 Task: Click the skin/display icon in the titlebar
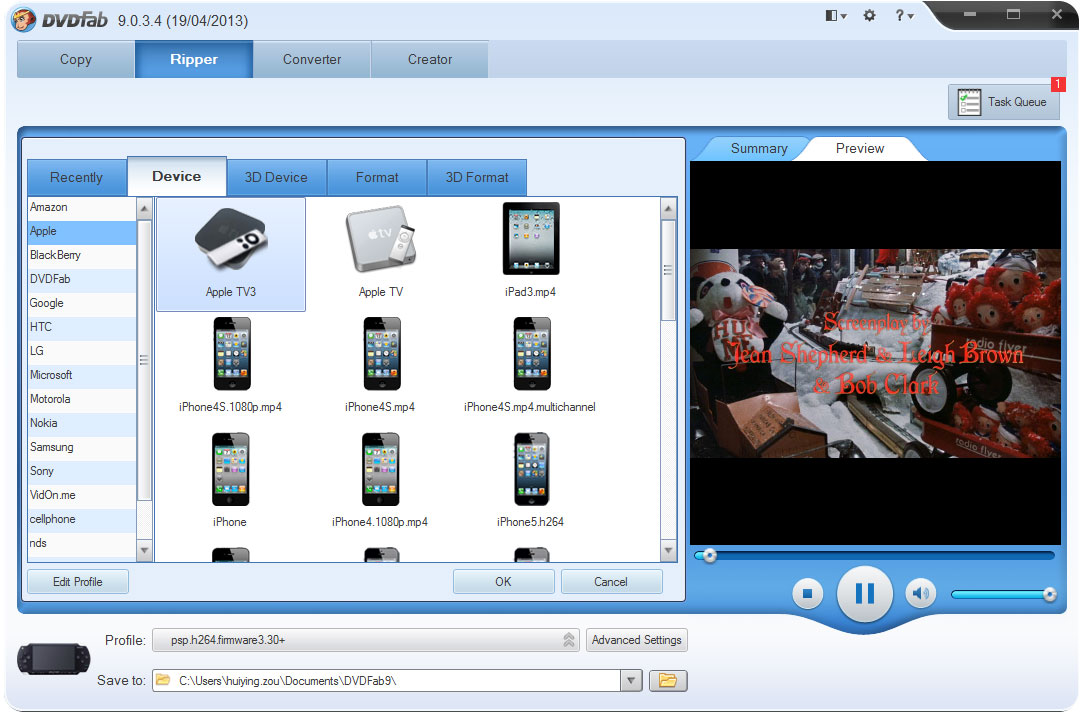tap(830, 16)
